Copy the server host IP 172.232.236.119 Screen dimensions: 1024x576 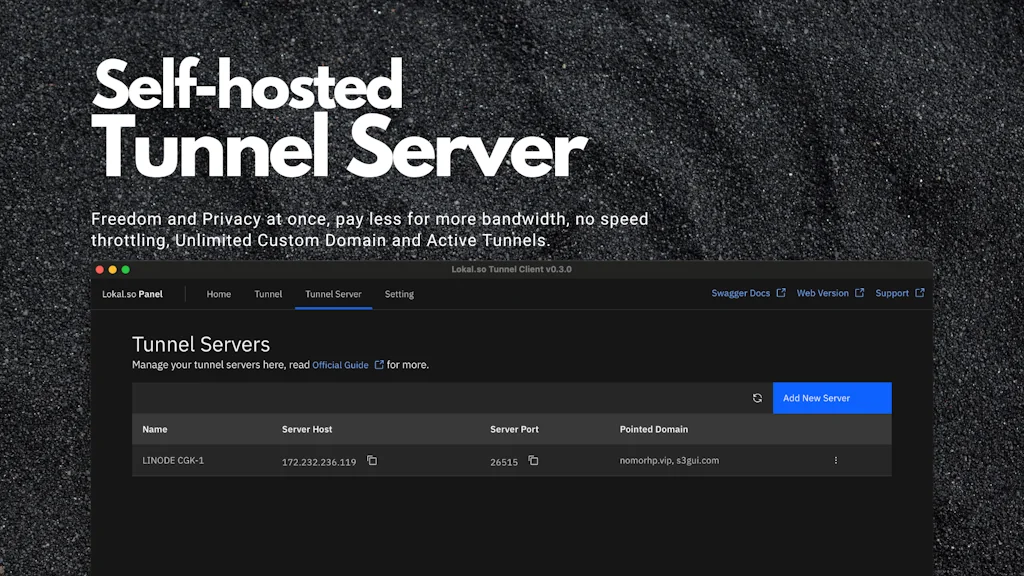pyautogui.click(x=371, y=461)
